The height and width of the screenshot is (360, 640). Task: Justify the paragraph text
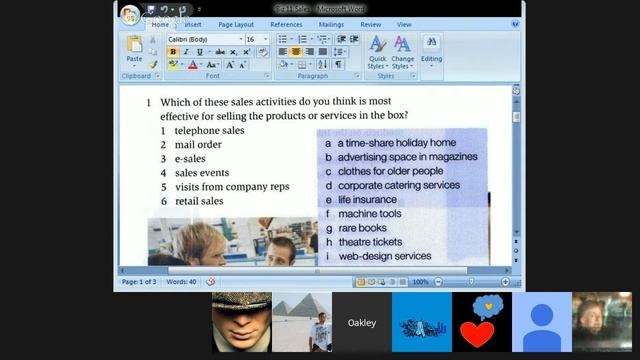[x=322, y=51]
